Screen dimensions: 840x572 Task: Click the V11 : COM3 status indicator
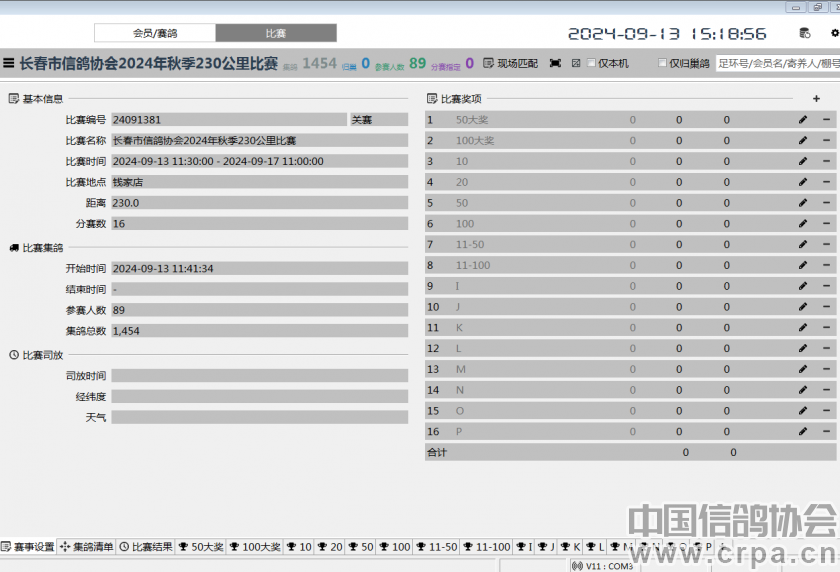(x=603, y=566)
